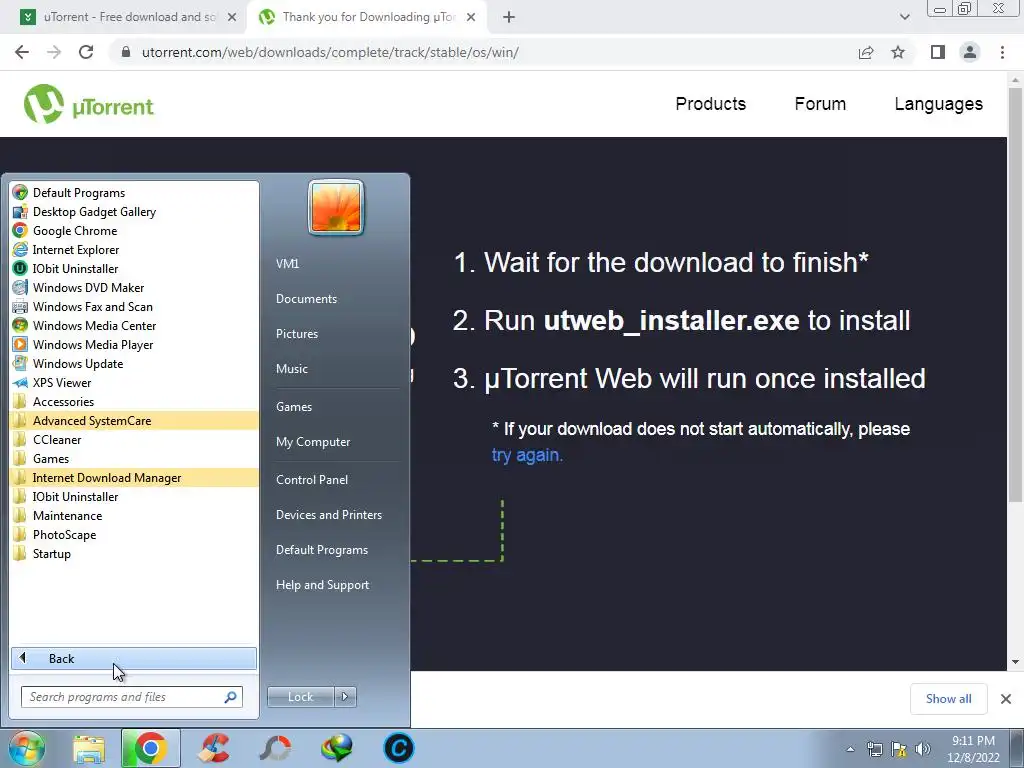Screen dimensions: 1024x768
Task: Expand Internet Download Manager folder
Action: (x=134, y=477)
